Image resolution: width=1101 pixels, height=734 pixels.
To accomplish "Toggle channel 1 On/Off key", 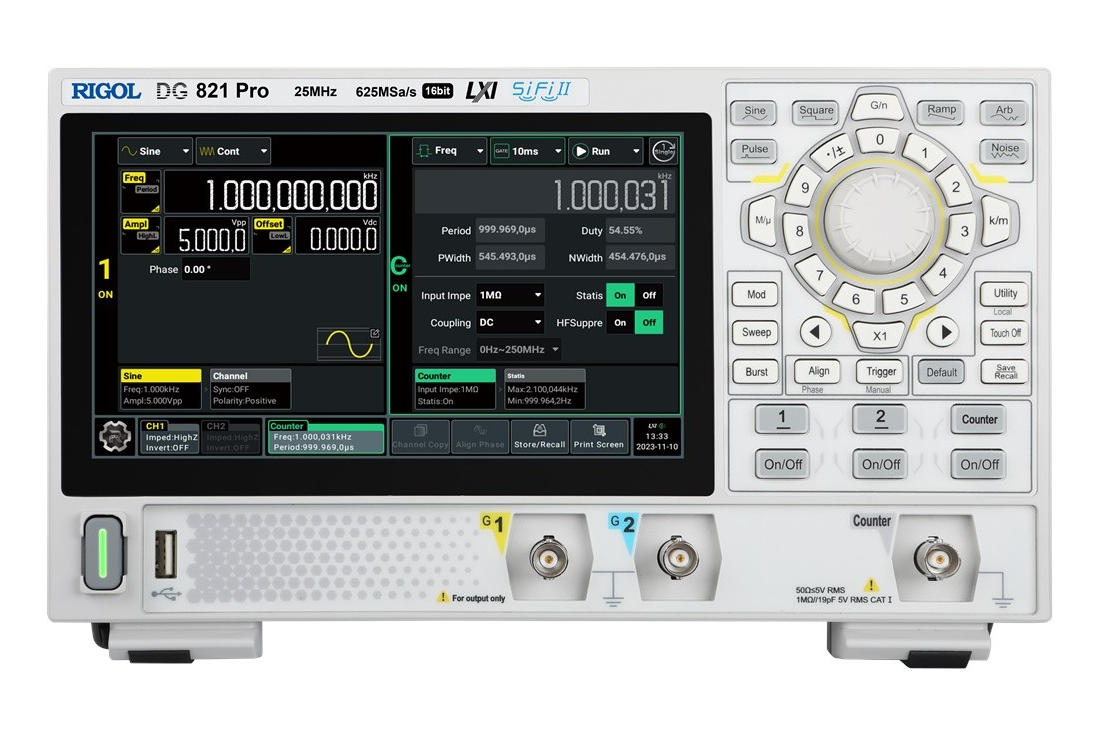I will click(783, 464).
